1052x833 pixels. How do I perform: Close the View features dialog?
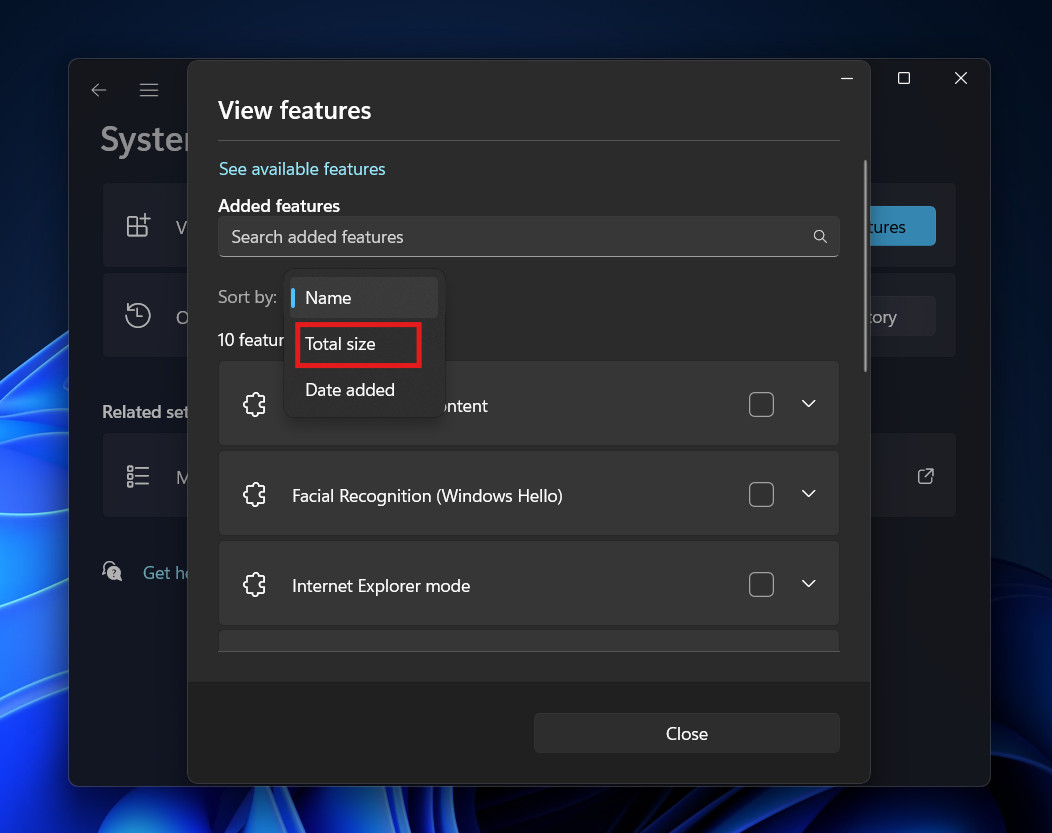(x=686, y=733)
